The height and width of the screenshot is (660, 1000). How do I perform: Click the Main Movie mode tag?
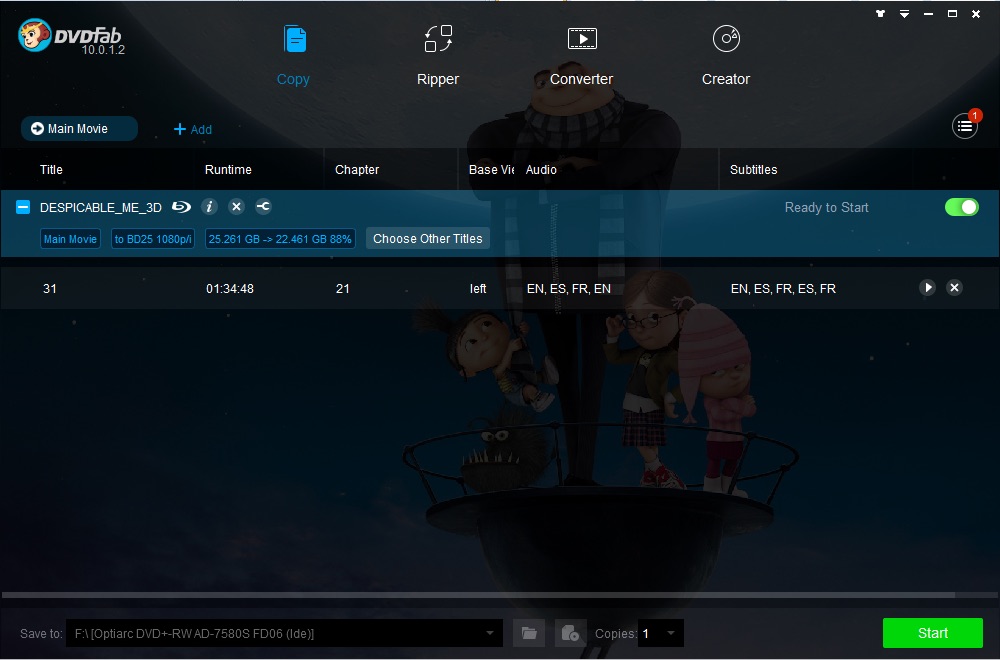[x=70, y=239]
